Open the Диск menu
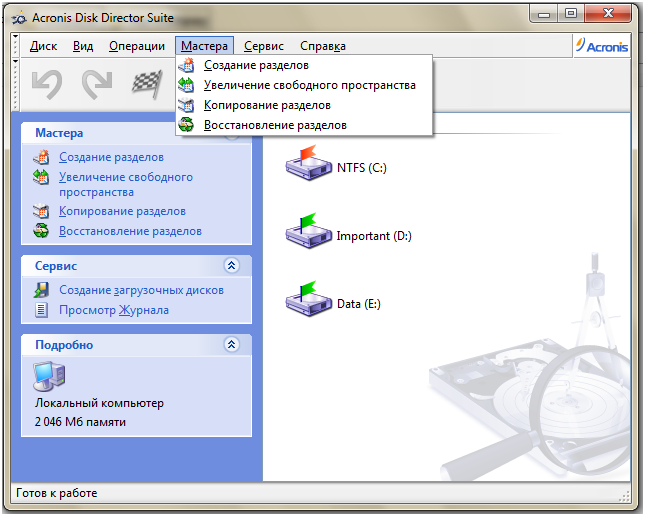The height and width of the screenshot is (516, 645). coord(43,46)
